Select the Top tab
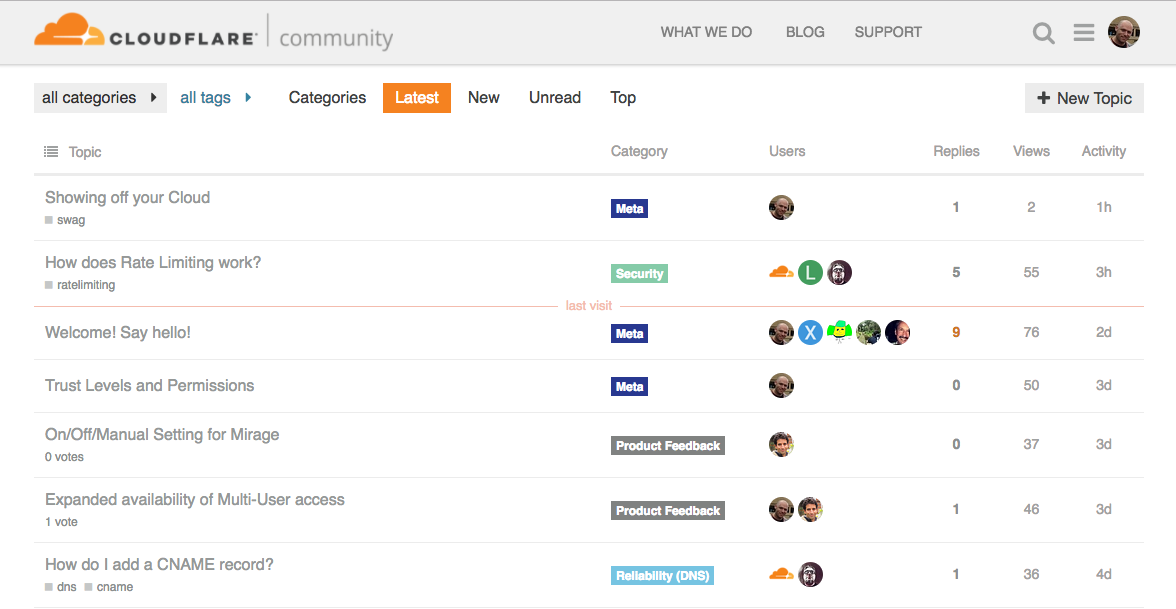Viewport: 1176px width, 609px height. tap(622, 98)
